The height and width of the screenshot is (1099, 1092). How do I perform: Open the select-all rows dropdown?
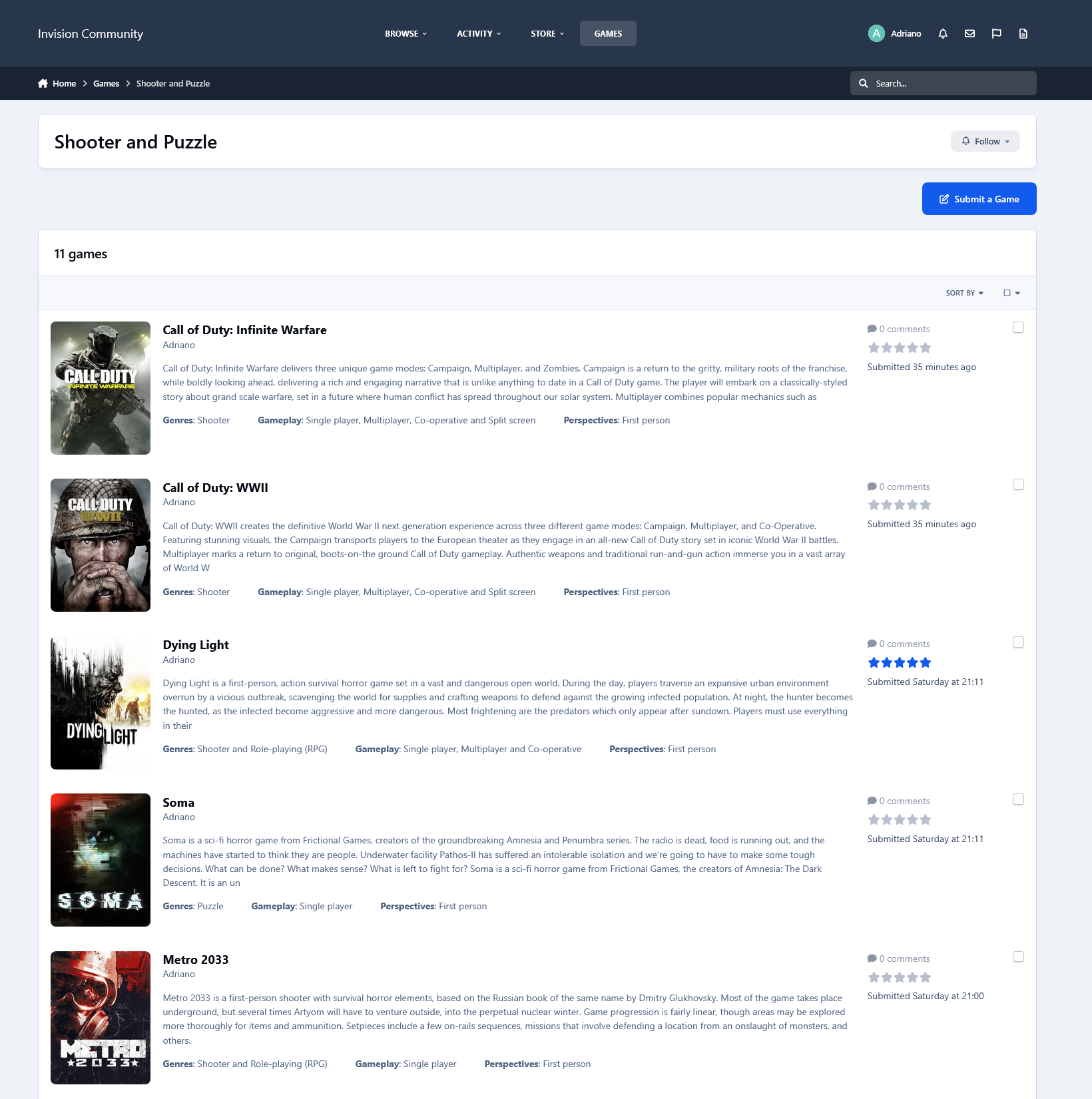[x=1011, y=293]
